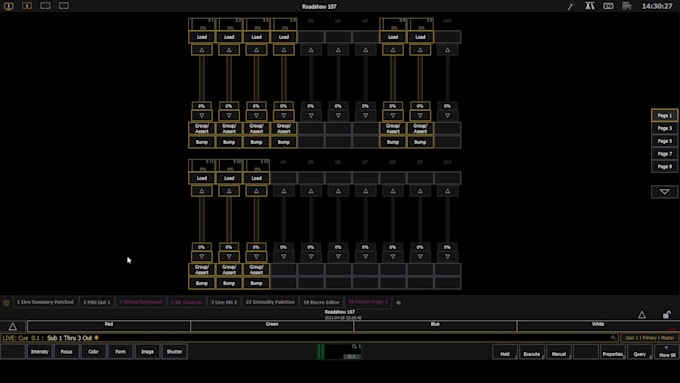
Task: Click the unlocked padlock icon above White
Action: [x=667, y=314]
